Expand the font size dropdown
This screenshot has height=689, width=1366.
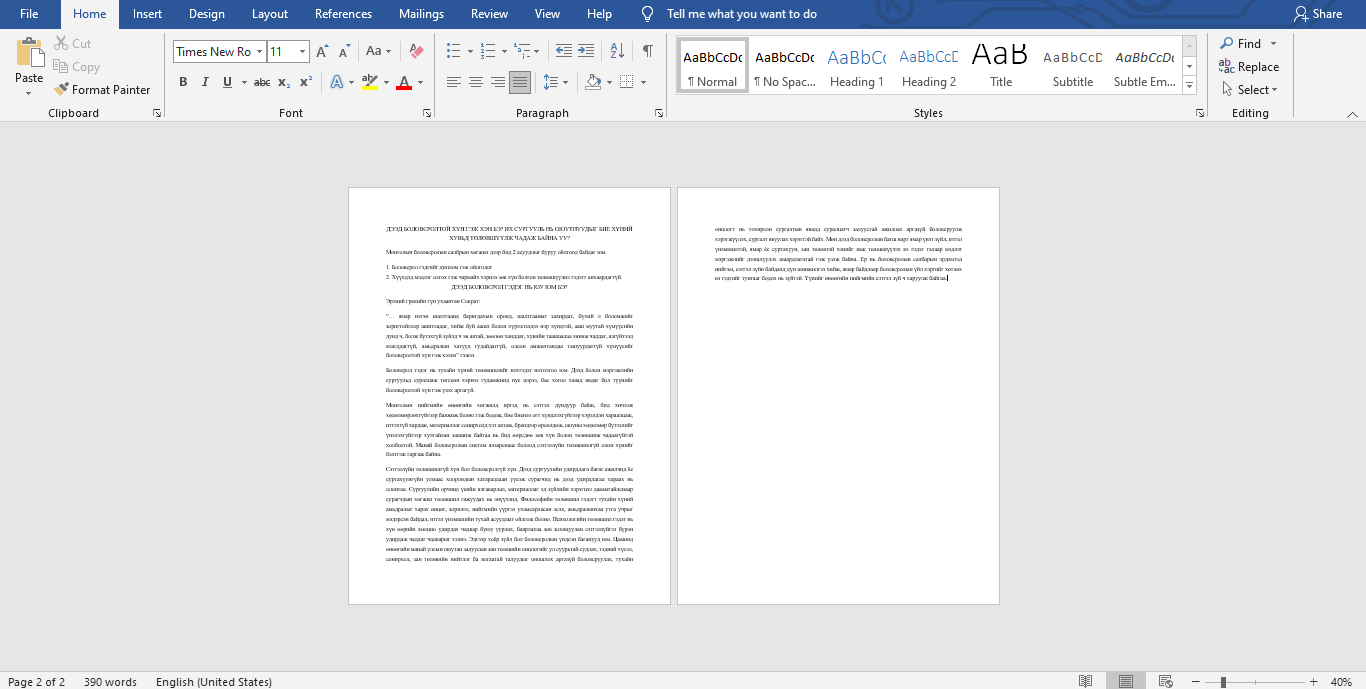303,52
